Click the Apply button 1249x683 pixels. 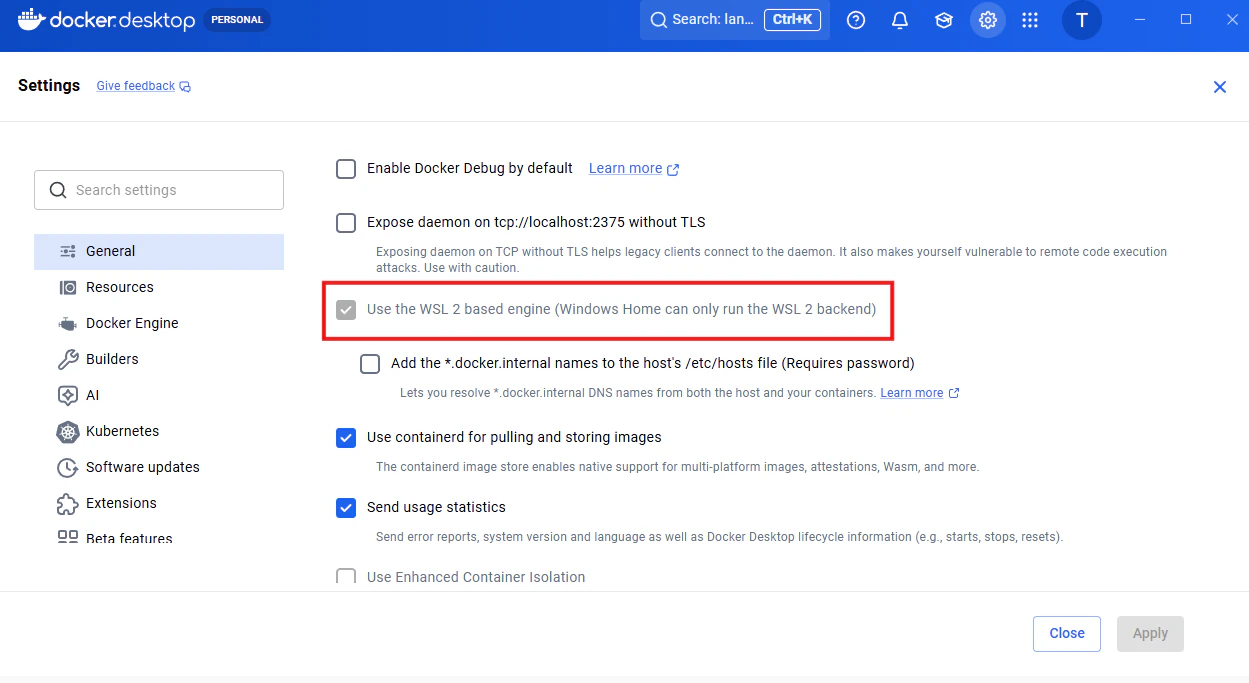pyautogui.click(x=1150, y=634)
